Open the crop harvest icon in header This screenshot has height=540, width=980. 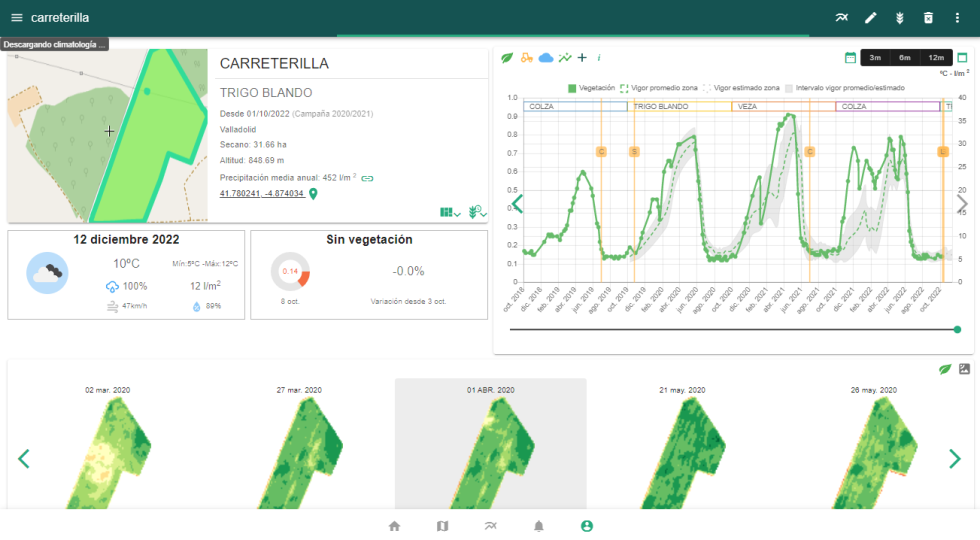899,18
